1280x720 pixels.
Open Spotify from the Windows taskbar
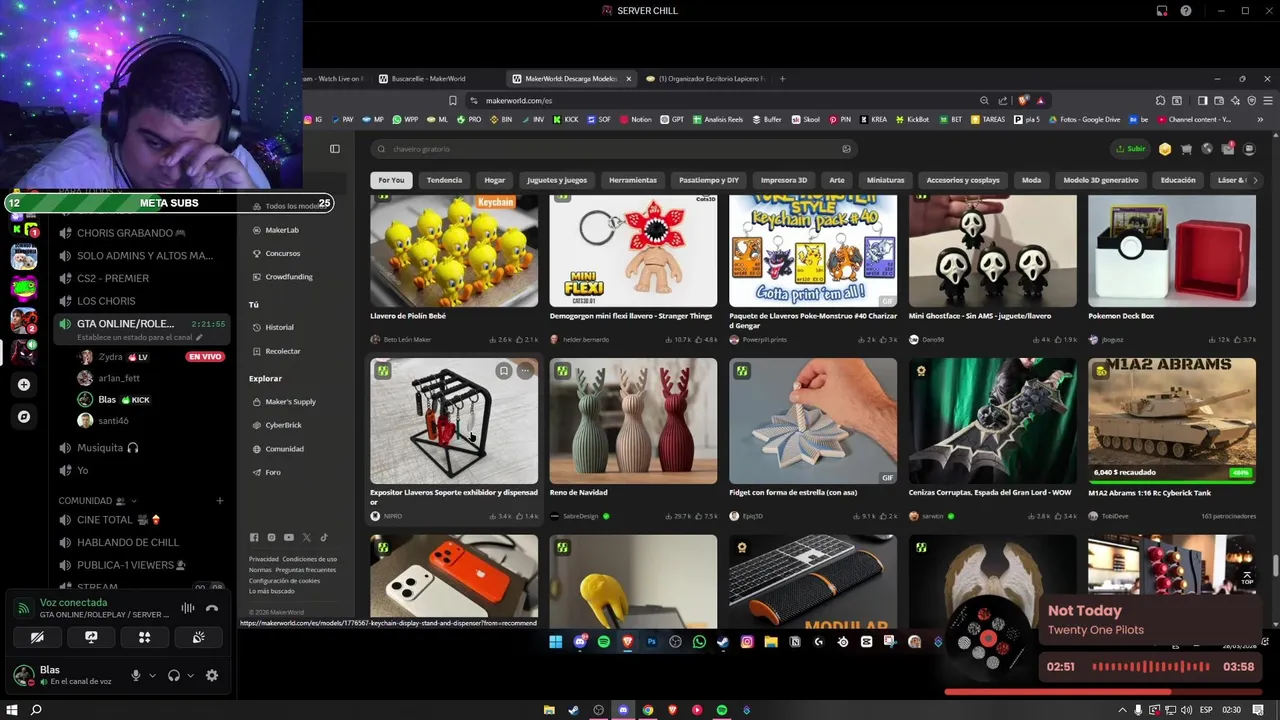722,710
